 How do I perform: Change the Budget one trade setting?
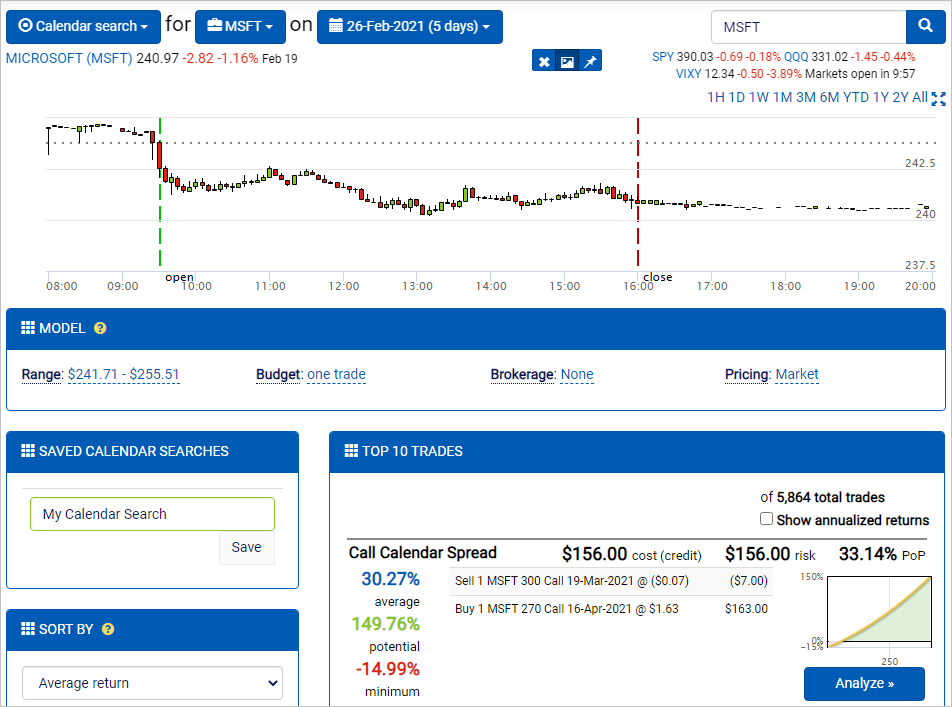pos(336,375)
